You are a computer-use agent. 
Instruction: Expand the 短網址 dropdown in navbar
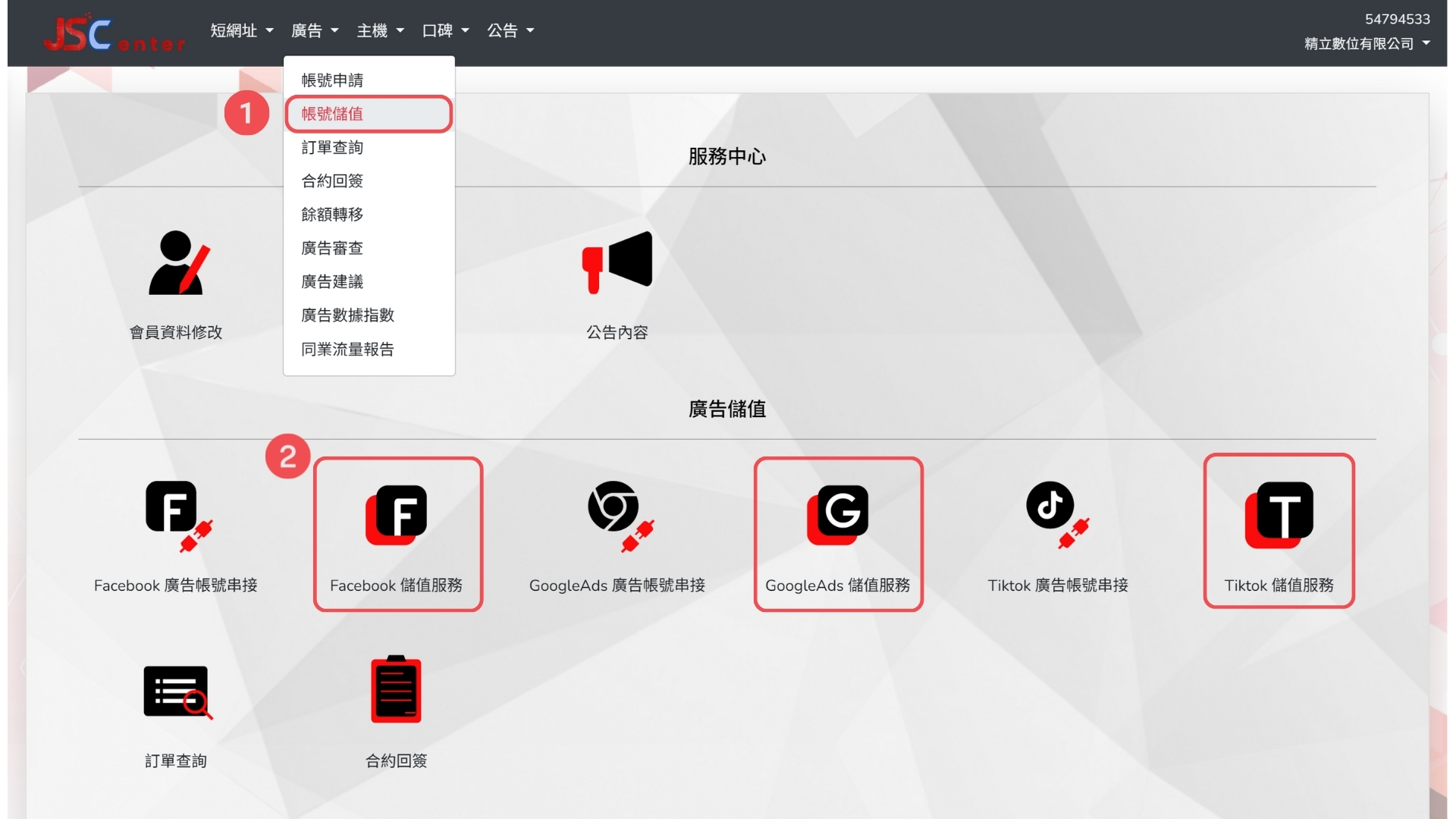click(x=241, y=31)
